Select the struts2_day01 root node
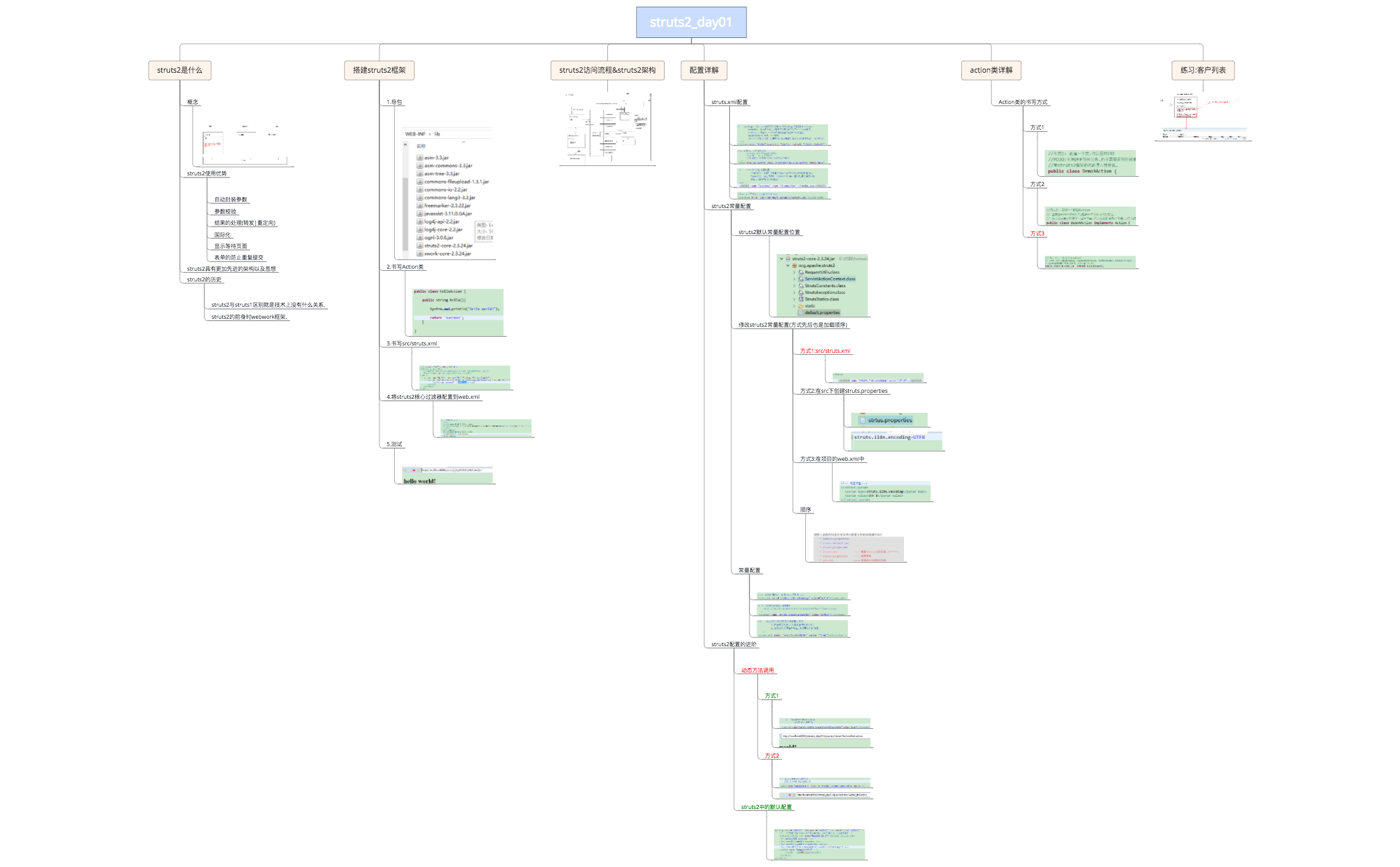 point(691,23)
